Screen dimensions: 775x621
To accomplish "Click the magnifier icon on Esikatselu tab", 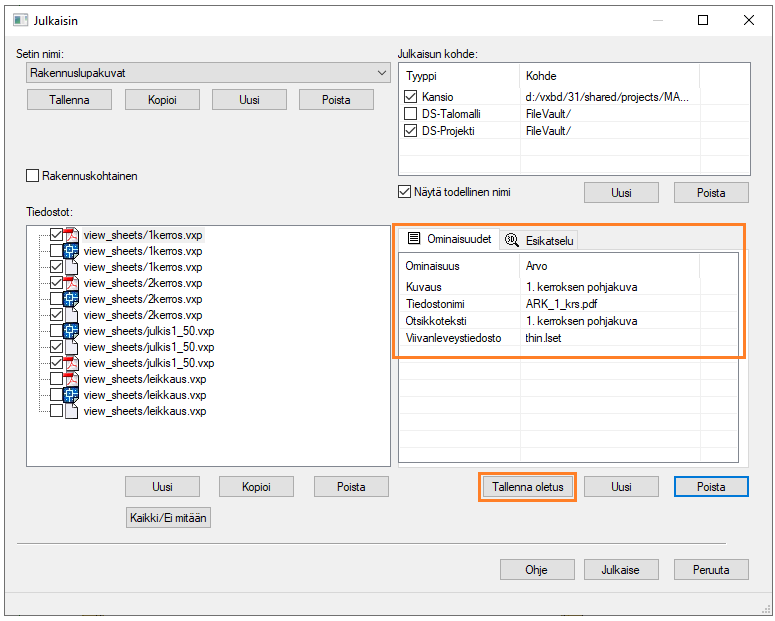I will pos(513,240).
